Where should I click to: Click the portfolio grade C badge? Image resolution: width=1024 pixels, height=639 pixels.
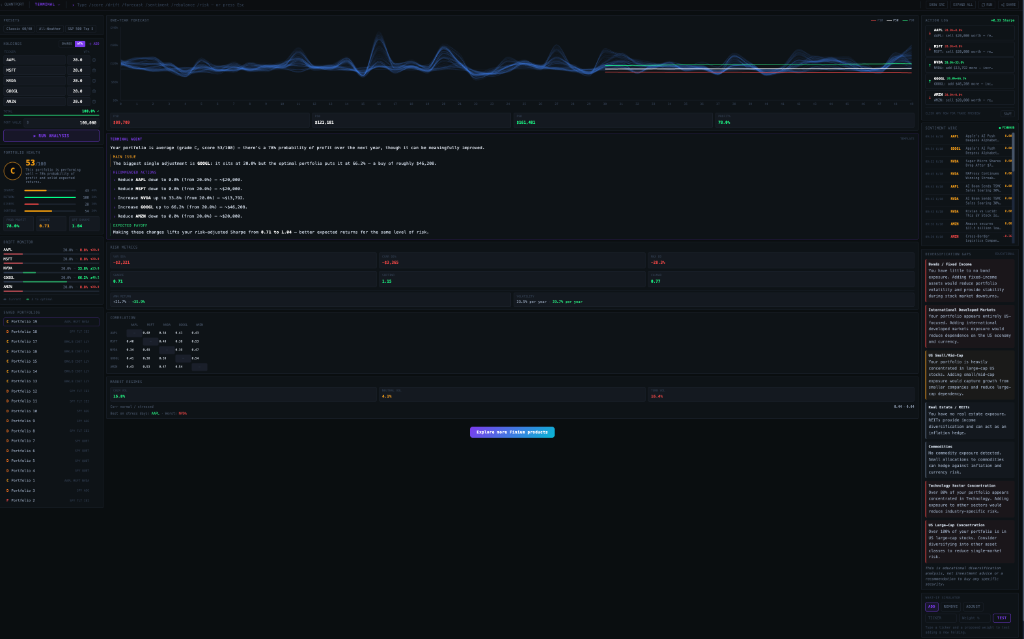pos(12,171)
